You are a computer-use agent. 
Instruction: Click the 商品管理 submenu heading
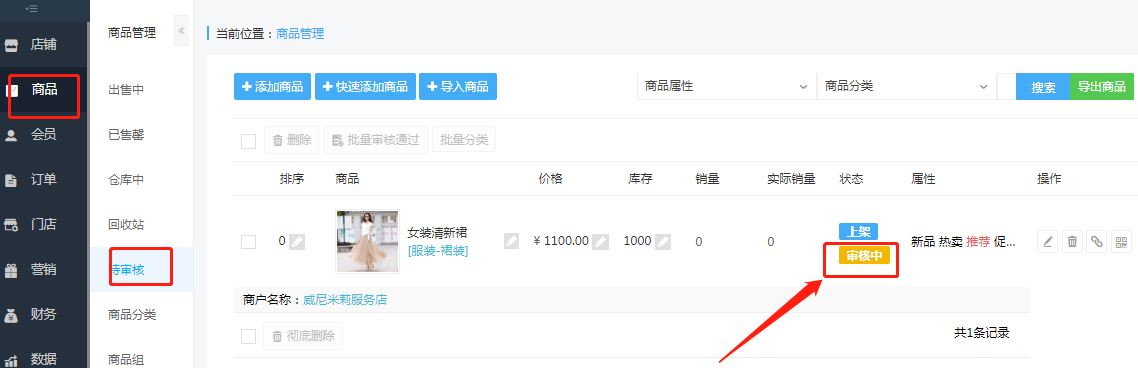click(132, 32)
